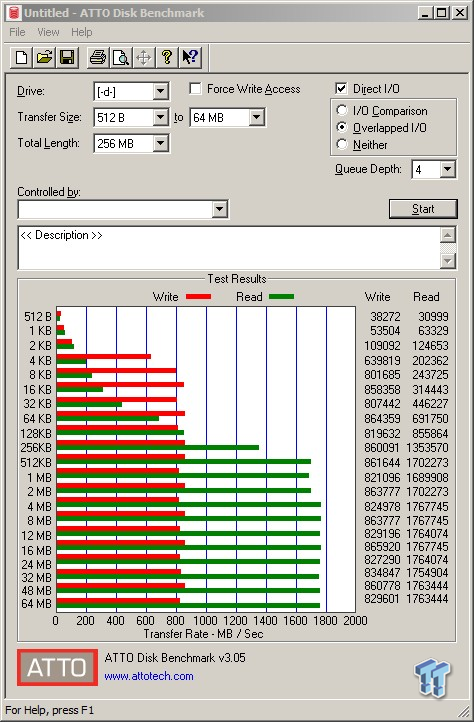
Task: Open the Total Length 256 MB dropdown
Action: coord(160,143)
